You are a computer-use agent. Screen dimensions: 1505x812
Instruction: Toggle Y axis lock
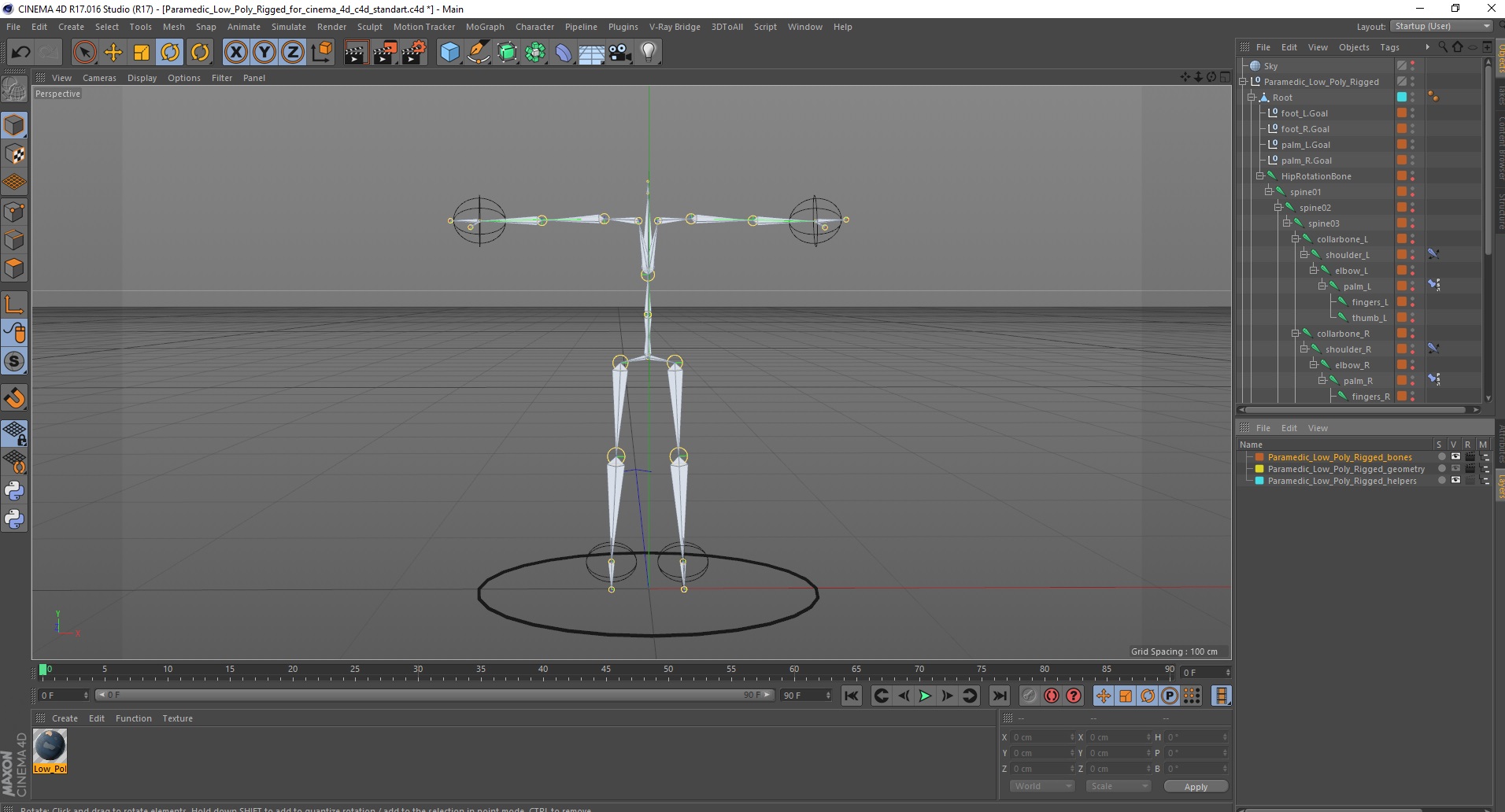(264, 53)
